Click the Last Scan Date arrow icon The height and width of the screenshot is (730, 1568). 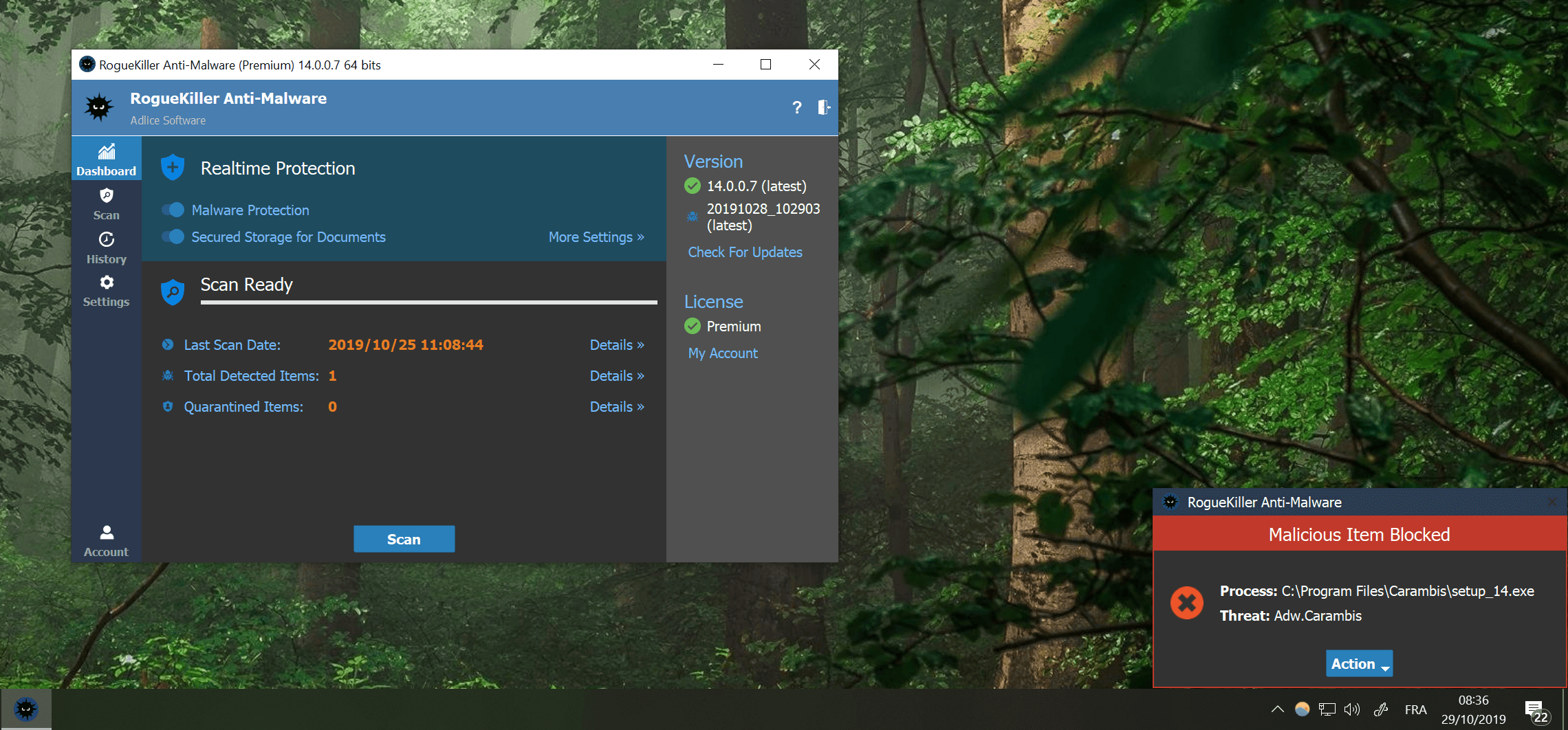[168, 344]
